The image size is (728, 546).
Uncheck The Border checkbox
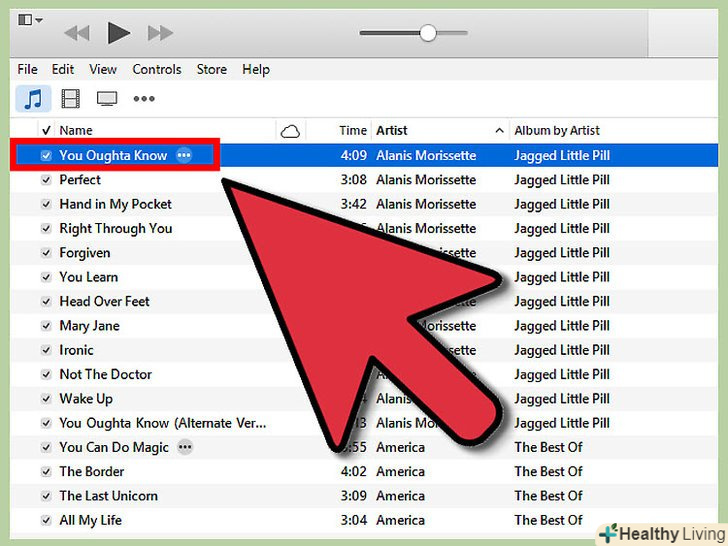46,472
